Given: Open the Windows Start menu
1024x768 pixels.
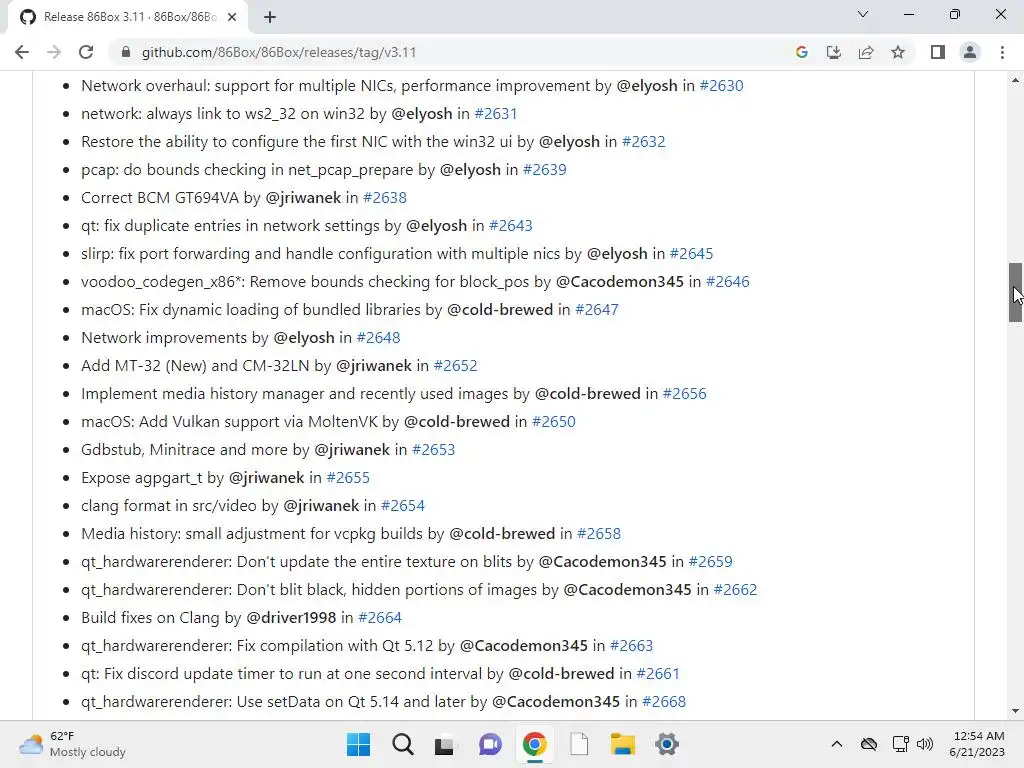Looking at the screenshot, I should tap(359, 744).
